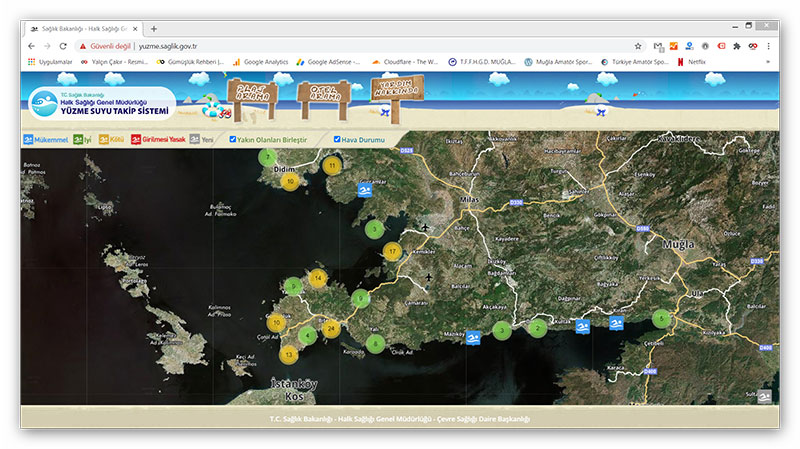Uncheck the Yakın Olanları Birleştir checkbox
800x449 pixels.
(233, 140)
